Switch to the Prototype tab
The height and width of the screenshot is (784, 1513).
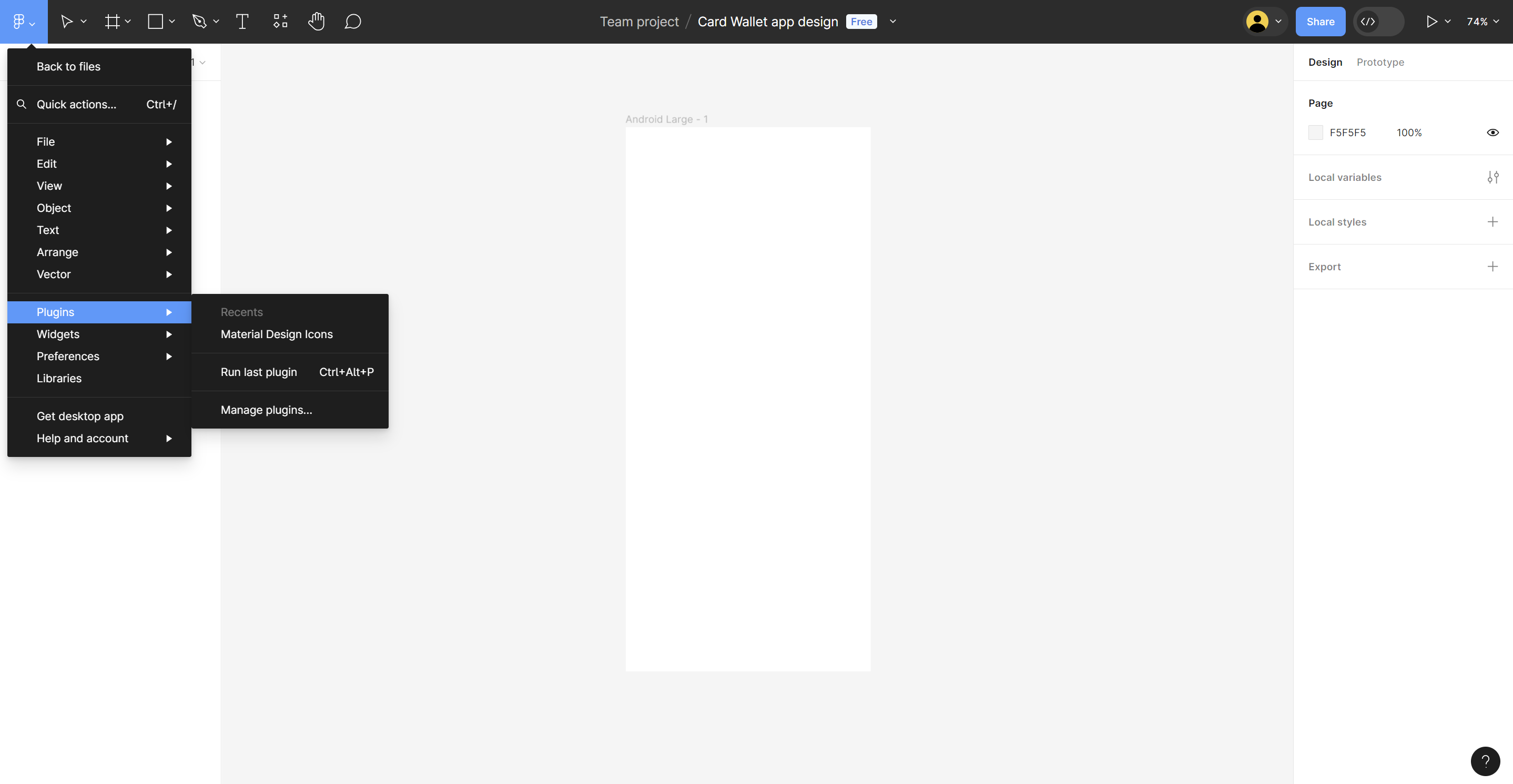click(x=1379, y=62)
